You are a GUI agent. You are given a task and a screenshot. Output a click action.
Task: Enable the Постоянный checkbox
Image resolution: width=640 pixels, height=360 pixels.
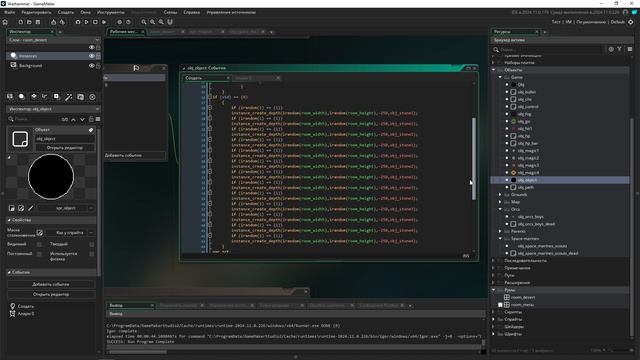[39, 254]
